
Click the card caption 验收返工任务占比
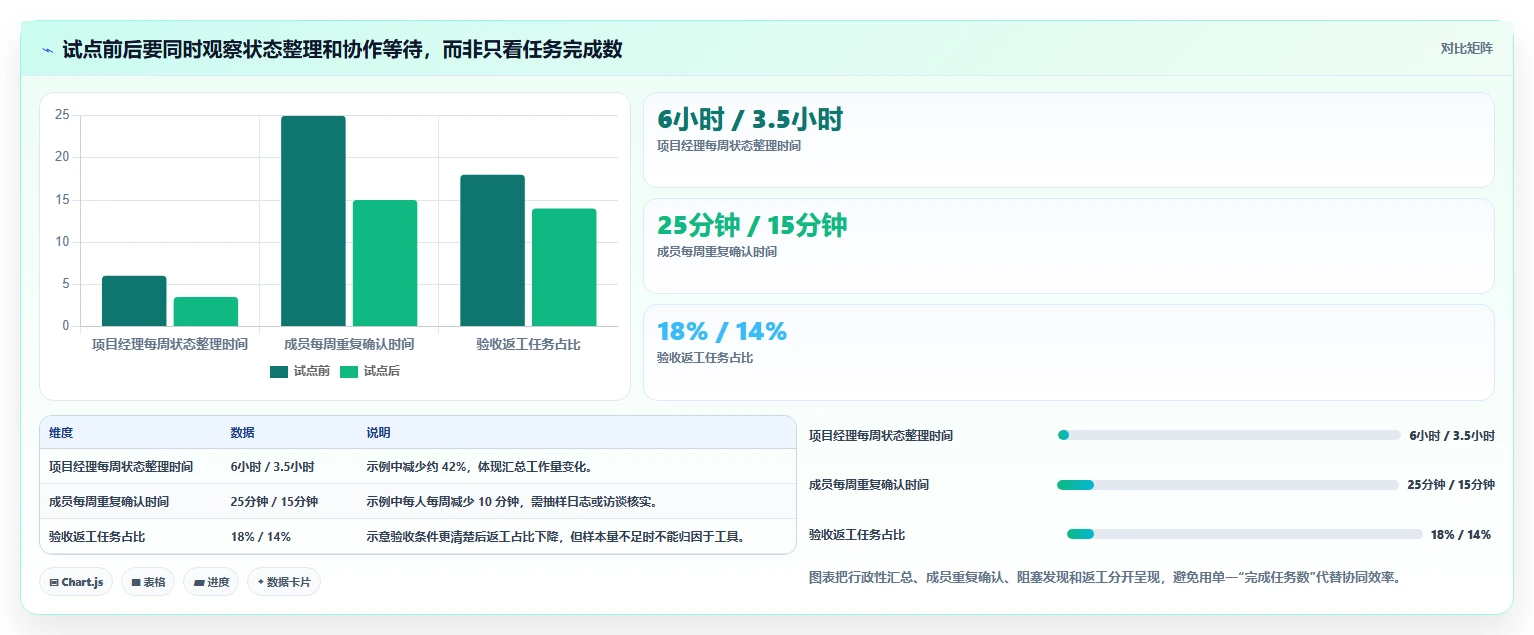tap(705, 358)
